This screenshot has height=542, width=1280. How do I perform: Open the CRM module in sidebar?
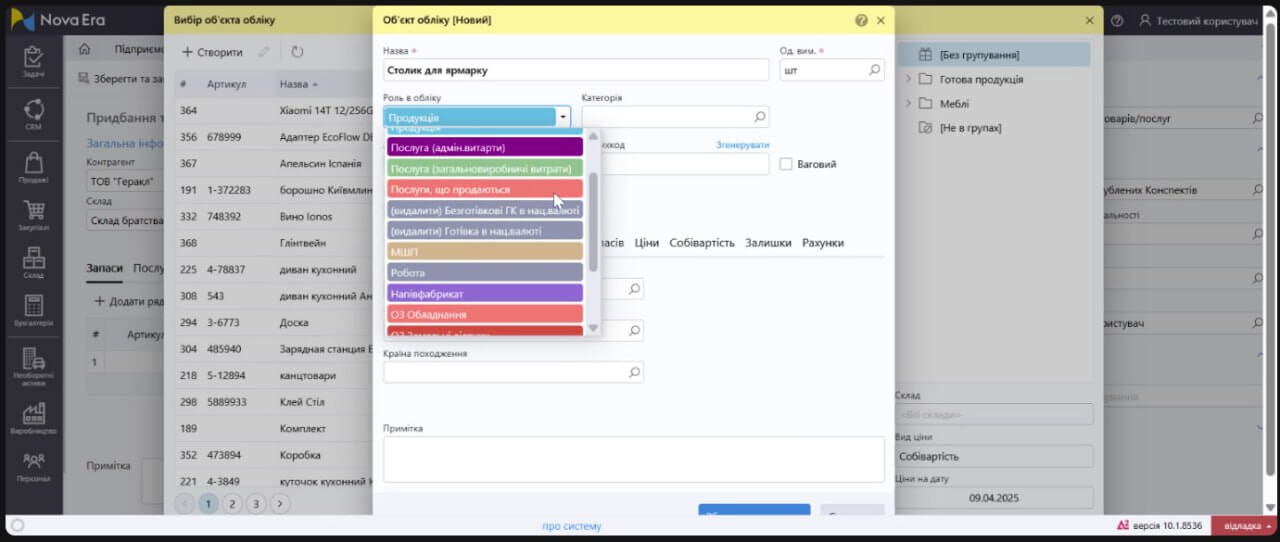33,114
